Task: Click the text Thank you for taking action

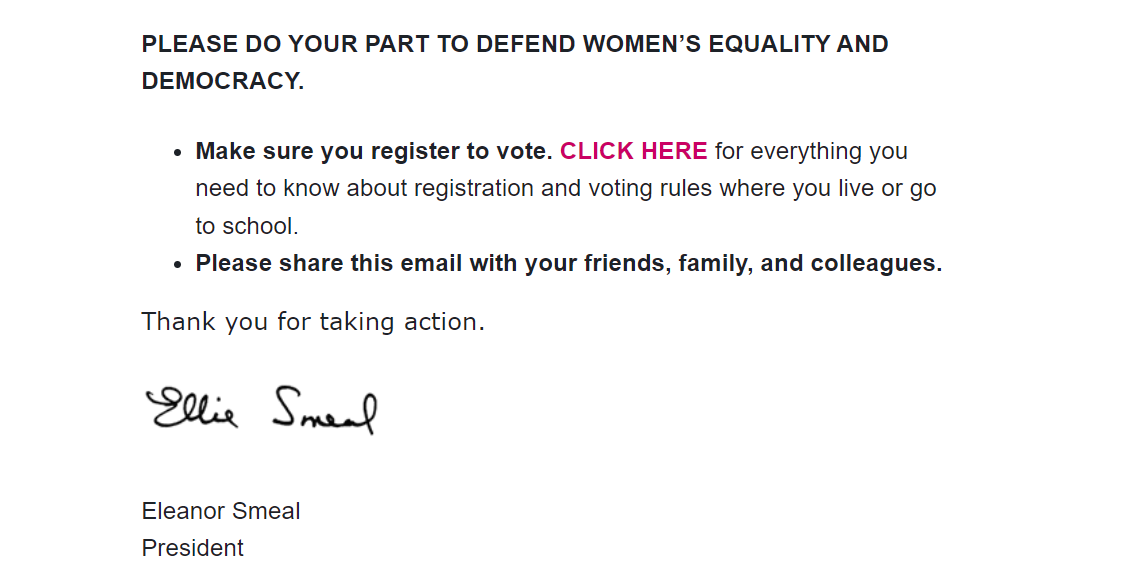Action: coord(313,321)
